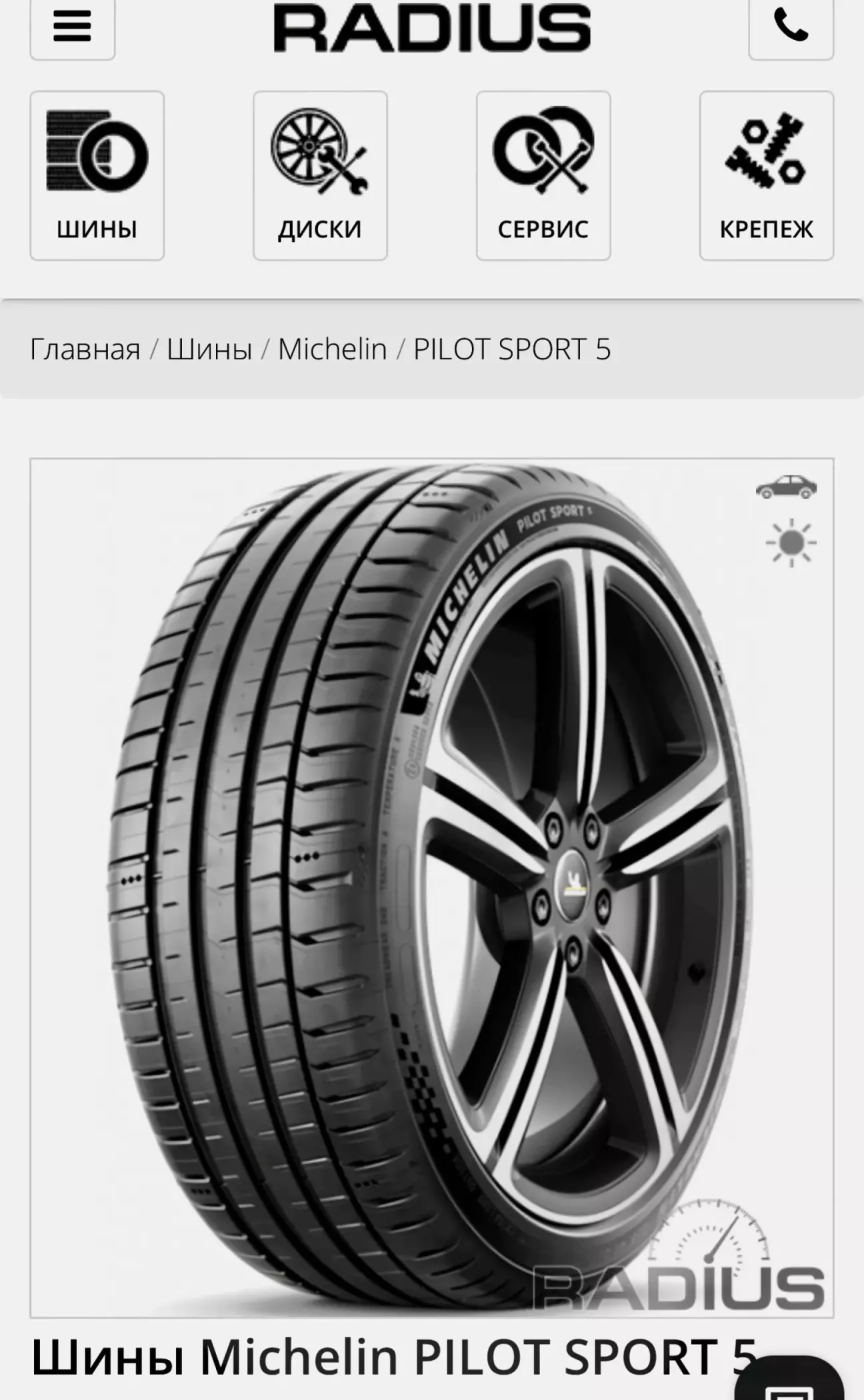Tap the phone call icon
This screenshot has height=1400, width=864.
[791, 27]
